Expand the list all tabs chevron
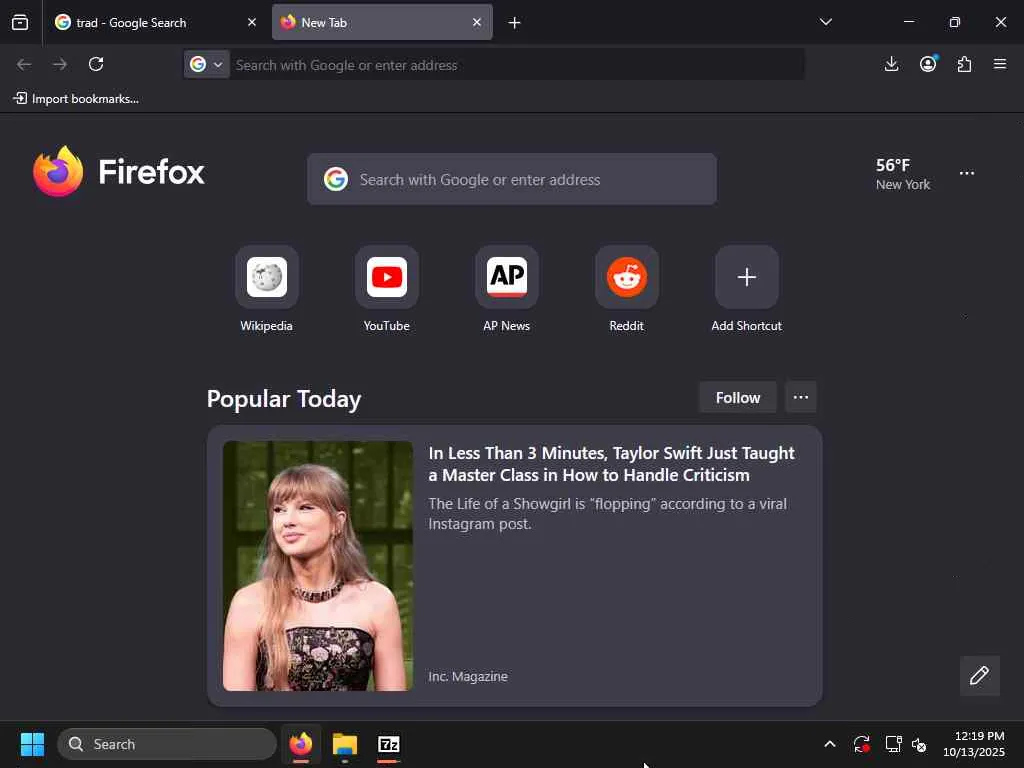Viewport: 1024px width, 768px height. (826, 22)
